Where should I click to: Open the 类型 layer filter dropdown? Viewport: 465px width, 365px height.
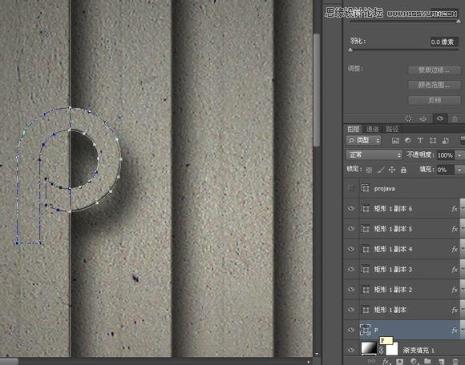click(363, 140)
